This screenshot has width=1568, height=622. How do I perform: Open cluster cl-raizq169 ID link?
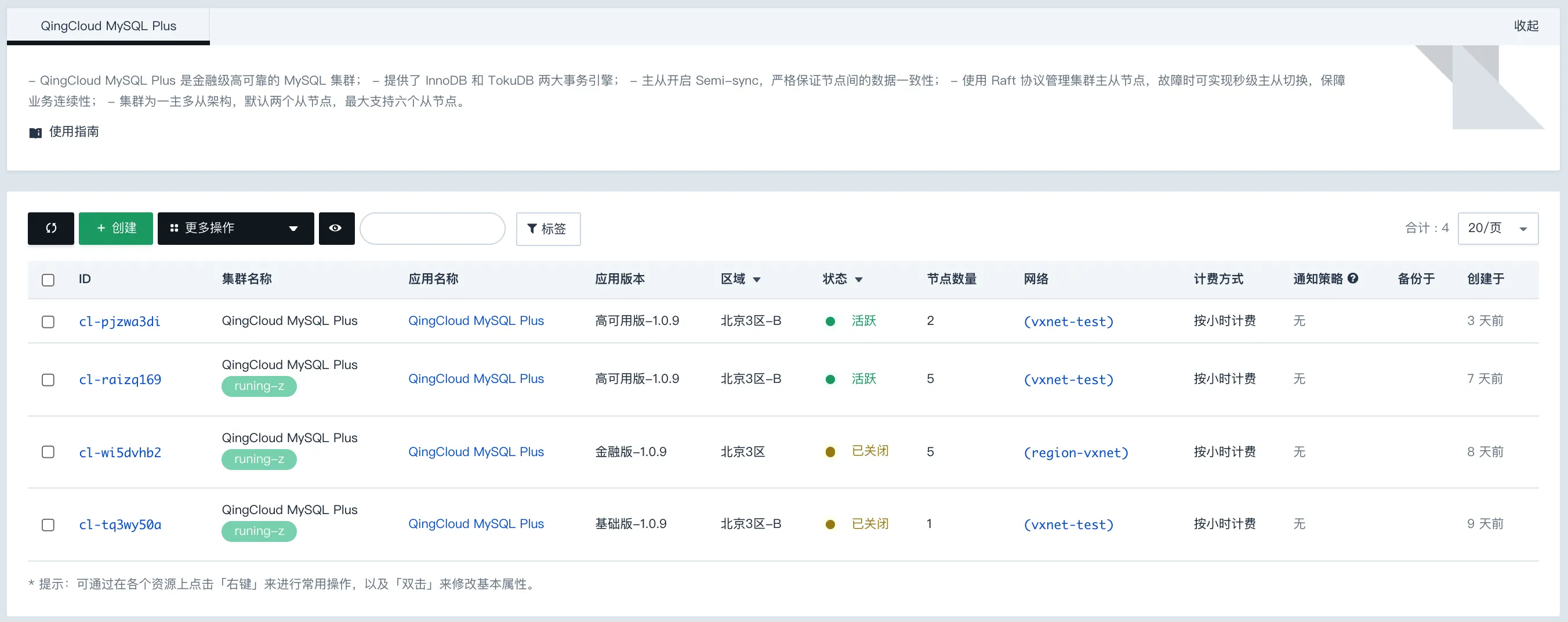[x=120, y=379]
